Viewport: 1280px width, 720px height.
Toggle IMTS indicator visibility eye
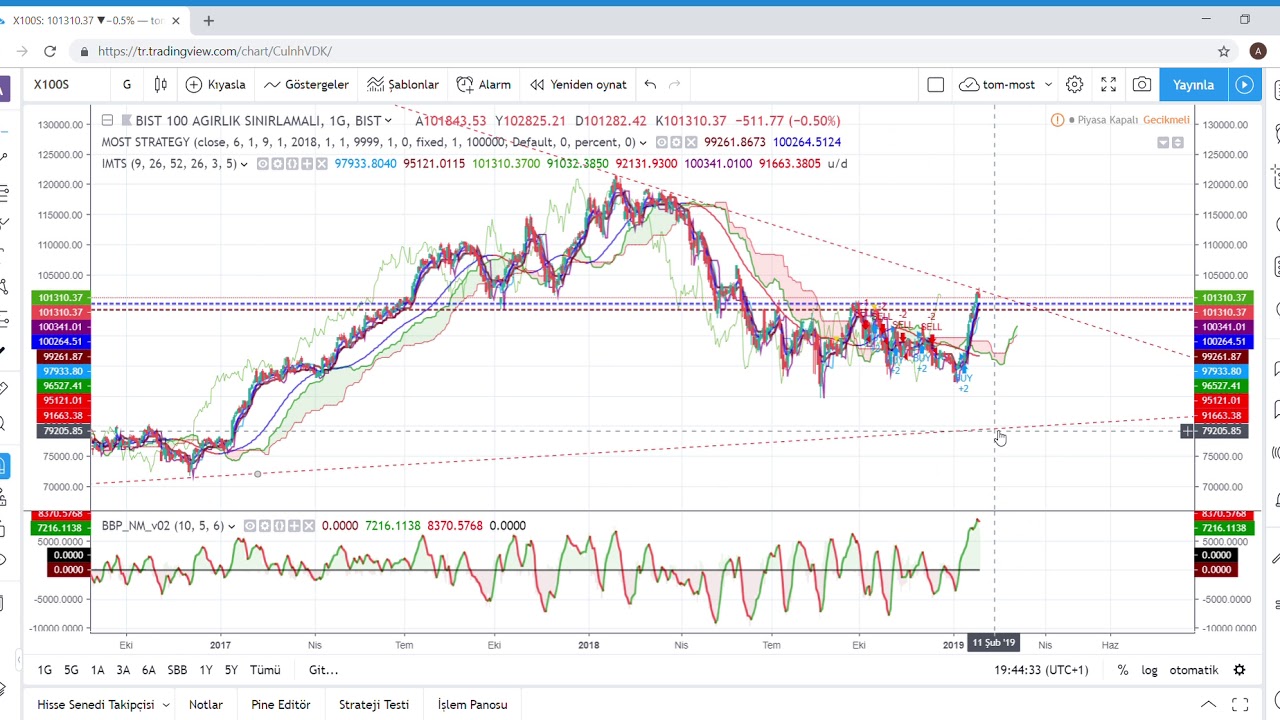pyautogui.click(x=265, y=164)
